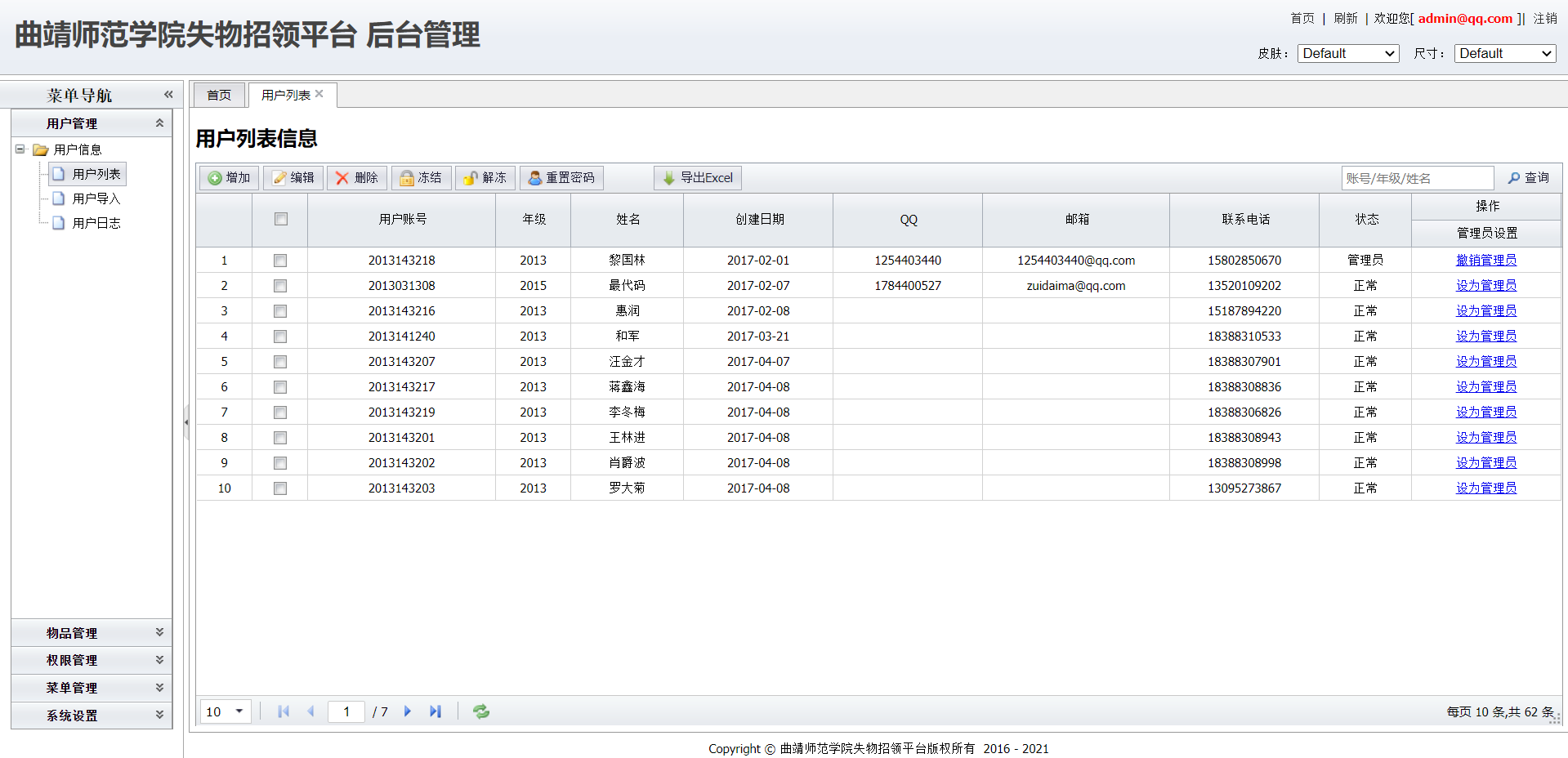Click the sidebar splitter collapse handle
This screenshot has height=758, width=1568.
pos(186,422)
